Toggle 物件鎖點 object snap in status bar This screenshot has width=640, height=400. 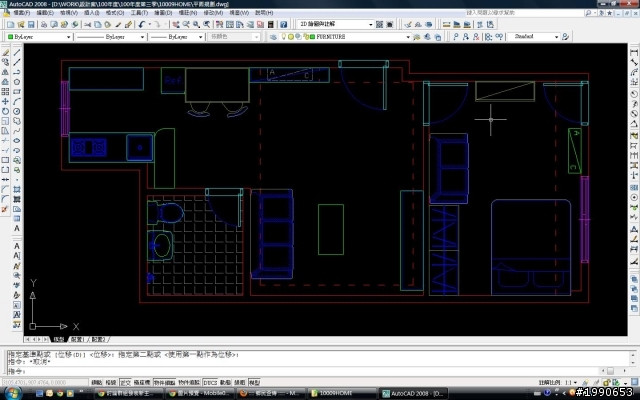pos(164,382)
